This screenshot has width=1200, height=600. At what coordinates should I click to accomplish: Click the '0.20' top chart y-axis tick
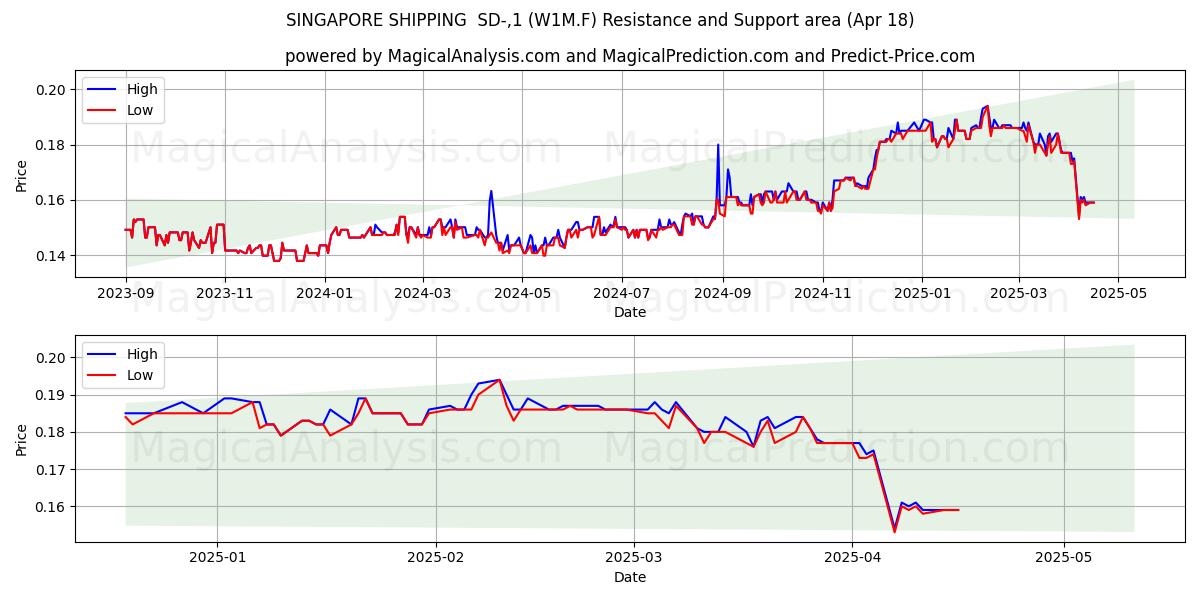point(51,90)
